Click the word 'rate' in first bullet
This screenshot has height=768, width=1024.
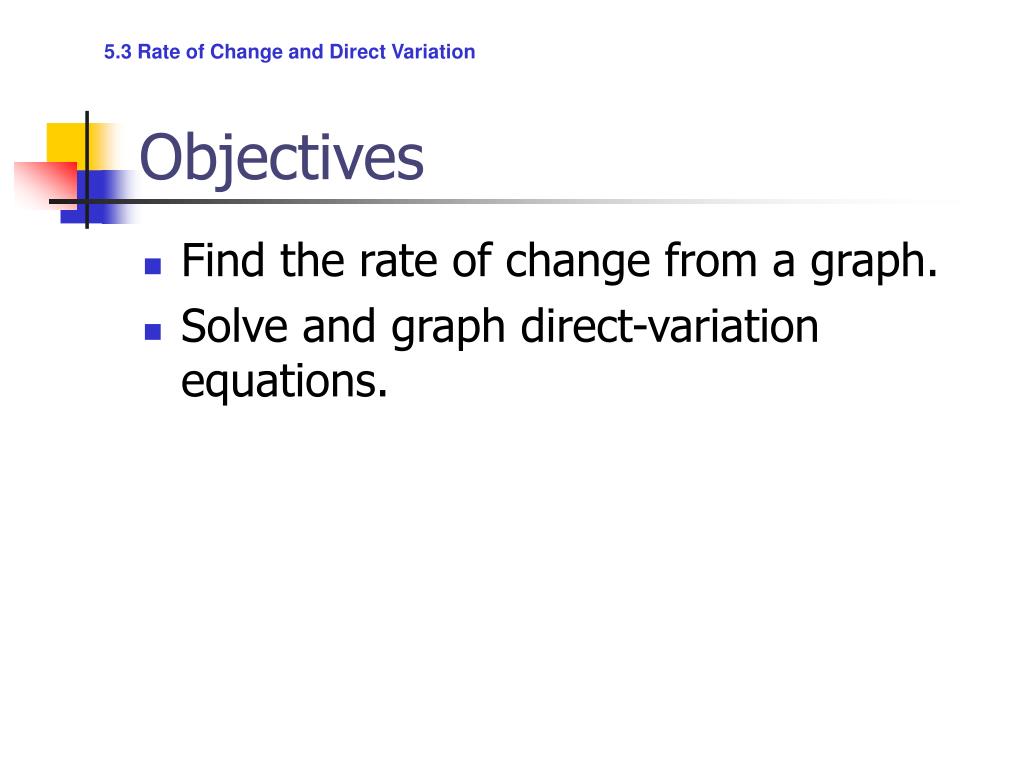(398, 262)
